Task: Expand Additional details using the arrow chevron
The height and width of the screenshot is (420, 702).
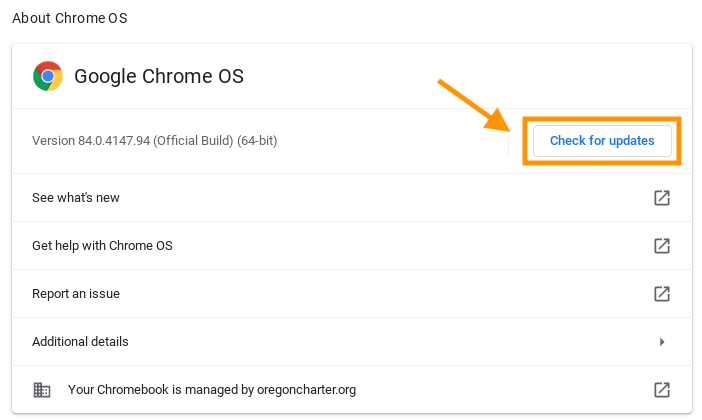Action: click(x=662, y=342)
